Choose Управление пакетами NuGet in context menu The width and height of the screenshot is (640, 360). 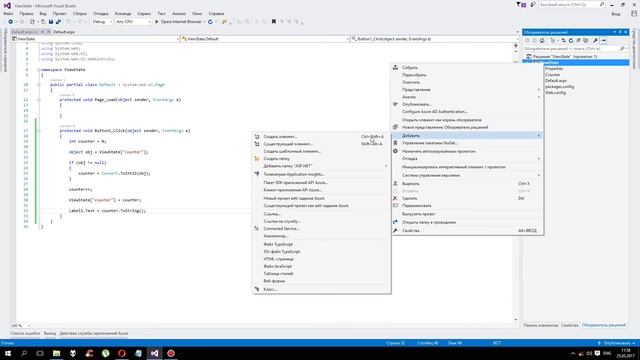click(467, 143)
